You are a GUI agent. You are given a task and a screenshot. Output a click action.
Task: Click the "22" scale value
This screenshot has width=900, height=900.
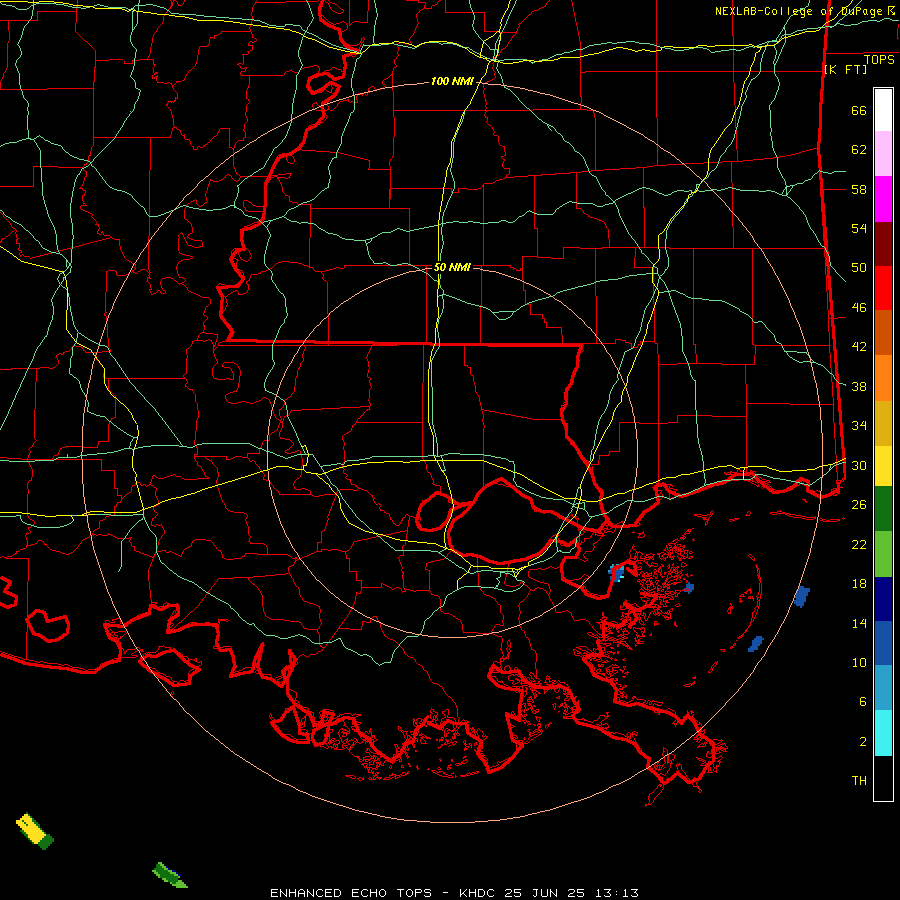coord(859,544)
